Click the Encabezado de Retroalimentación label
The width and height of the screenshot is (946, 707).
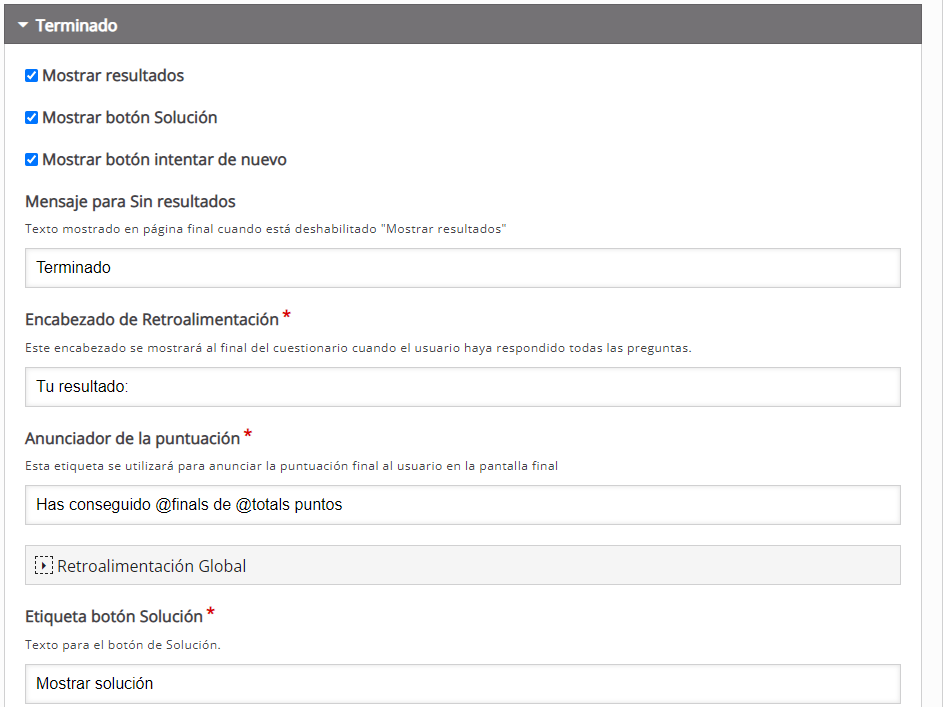pos(152,319)
